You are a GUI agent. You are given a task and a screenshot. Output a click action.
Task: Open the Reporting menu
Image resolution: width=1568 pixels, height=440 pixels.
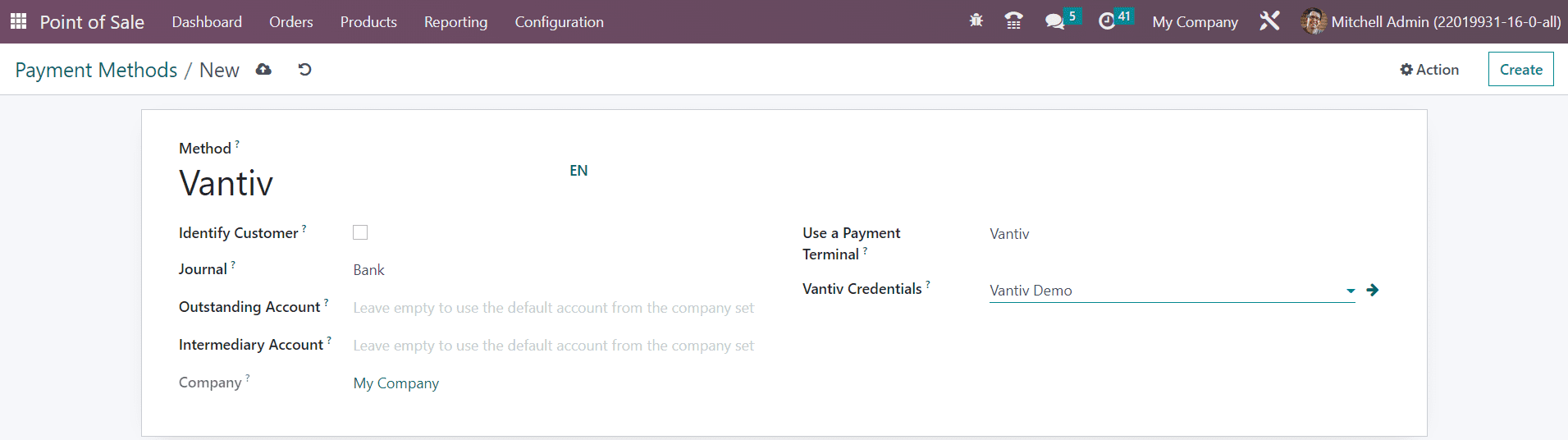[455, 22]
